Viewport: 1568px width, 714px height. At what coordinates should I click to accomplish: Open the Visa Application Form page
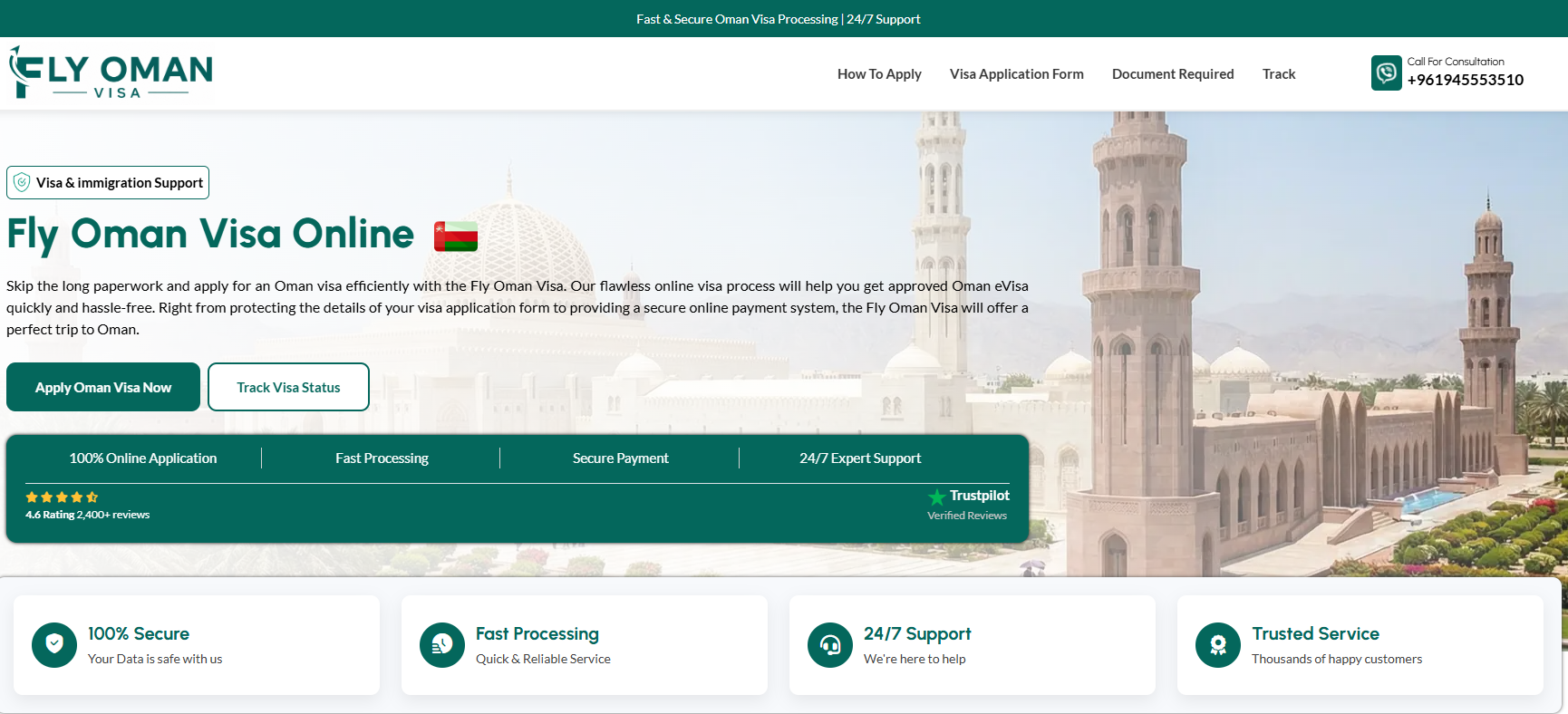click(1017, 73)
